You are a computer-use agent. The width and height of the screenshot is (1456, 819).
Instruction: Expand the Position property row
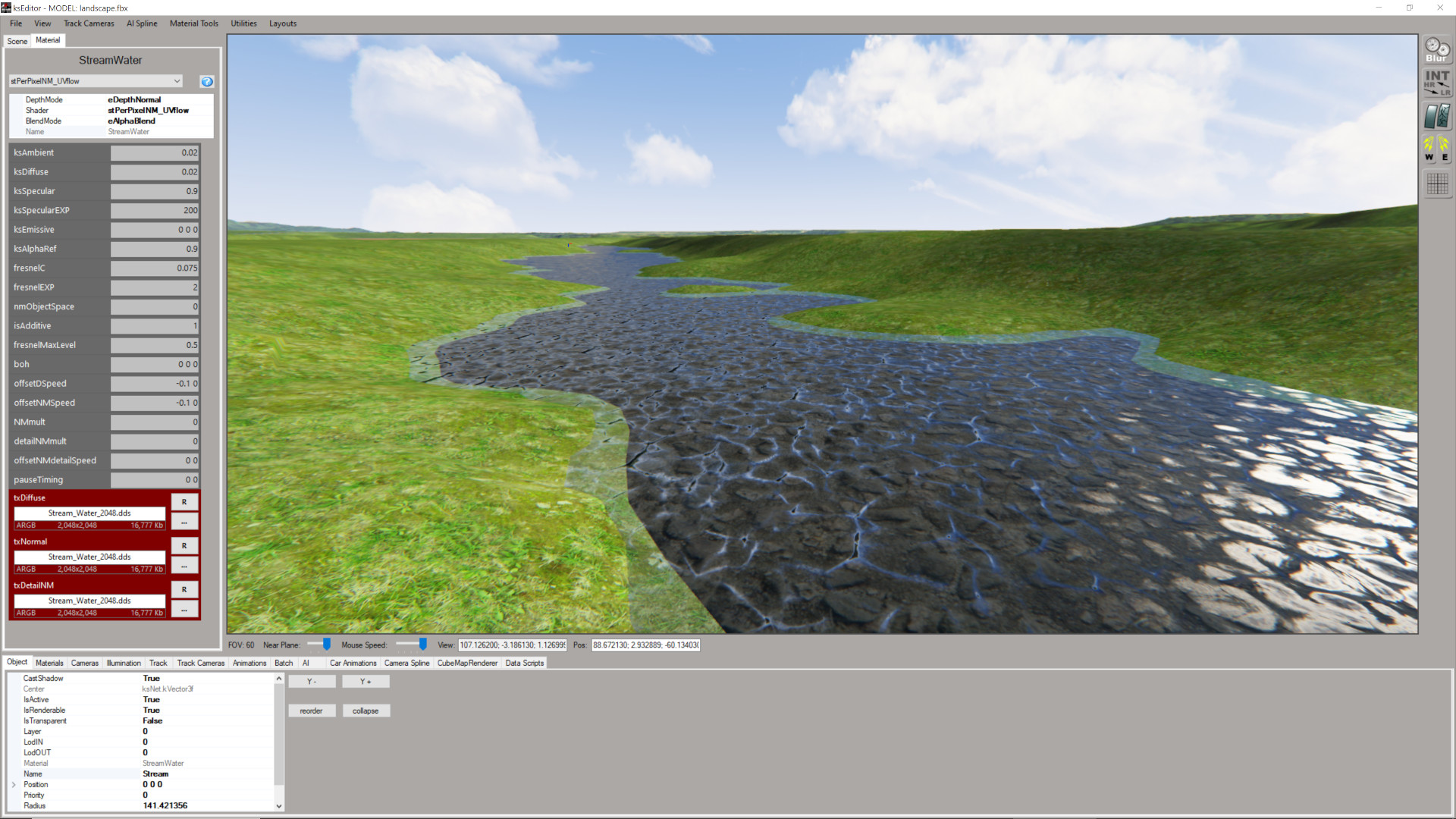14,785
